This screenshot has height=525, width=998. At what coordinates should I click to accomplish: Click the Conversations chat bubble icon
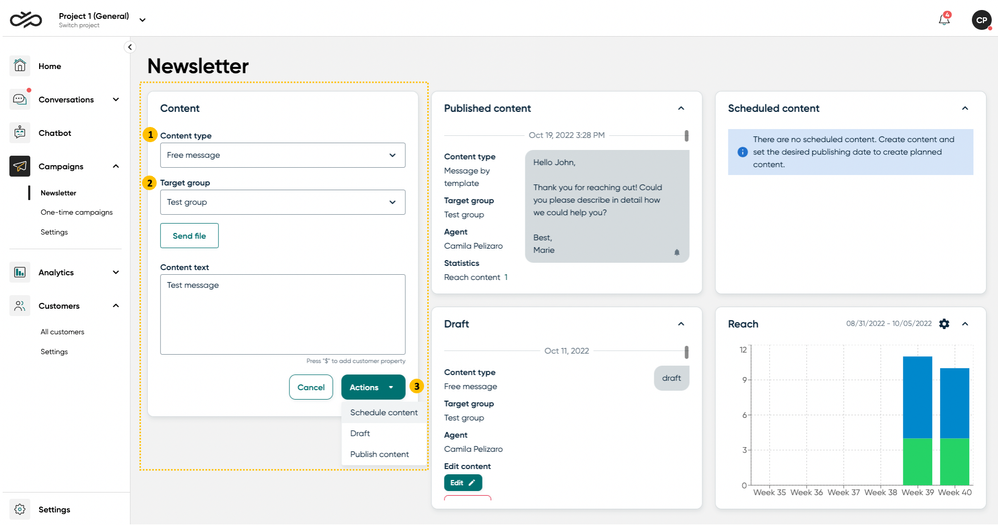[20, 99]
